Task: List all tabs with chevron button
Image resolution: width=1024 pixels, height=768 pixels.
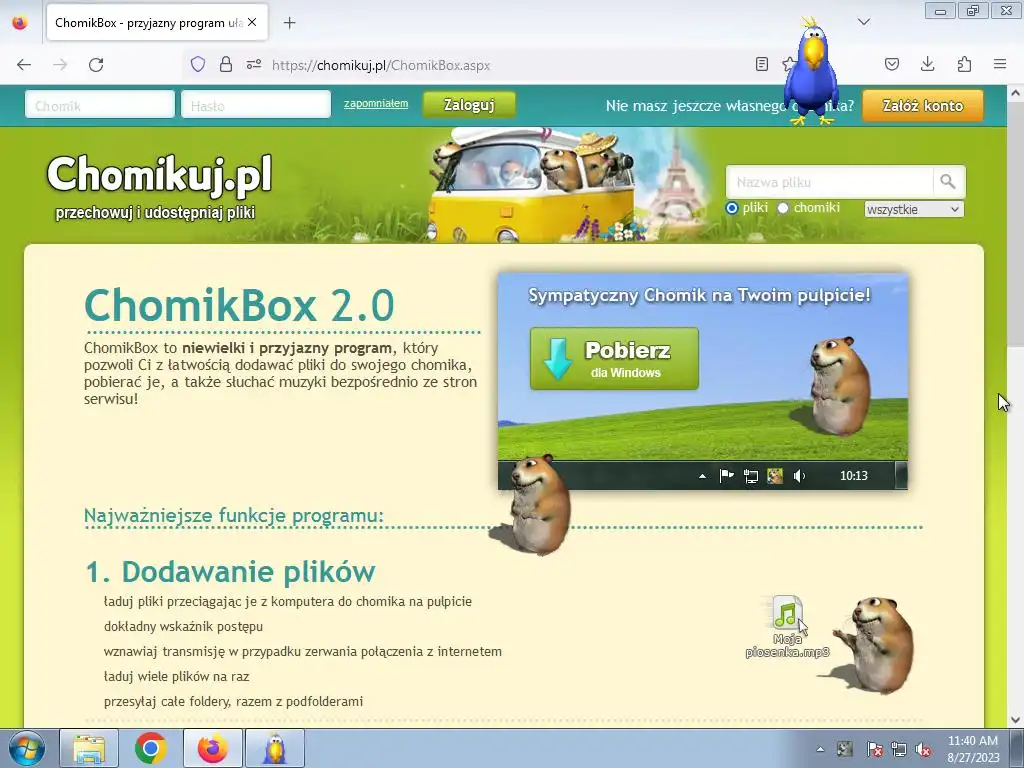Action: [863, 22]
